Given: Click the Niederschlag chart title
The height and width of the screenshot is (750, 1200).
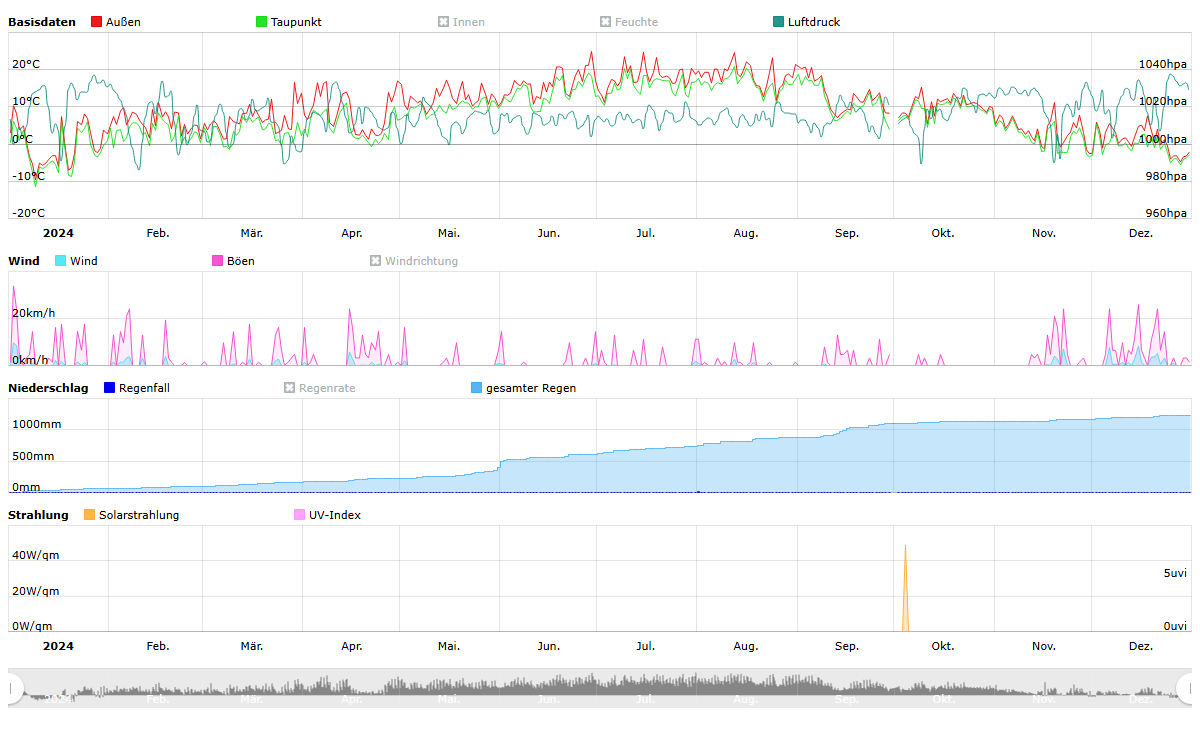Looking at the screenshot, I should pos(48,388).
